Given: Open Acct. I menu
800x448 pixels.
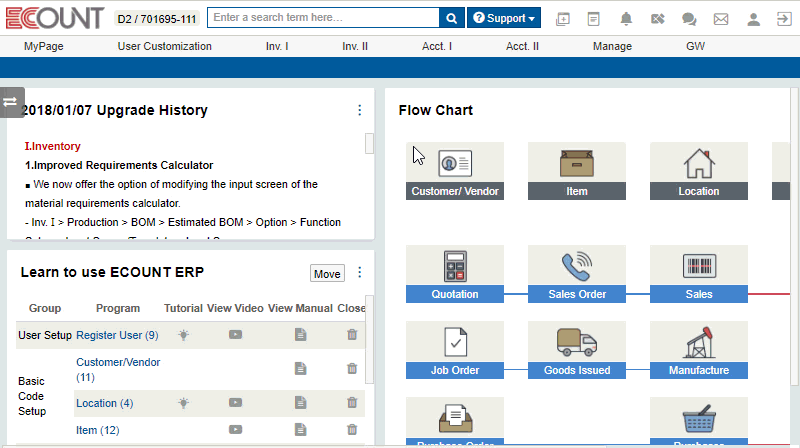Looking at the screenshot, I should [437, 46].
